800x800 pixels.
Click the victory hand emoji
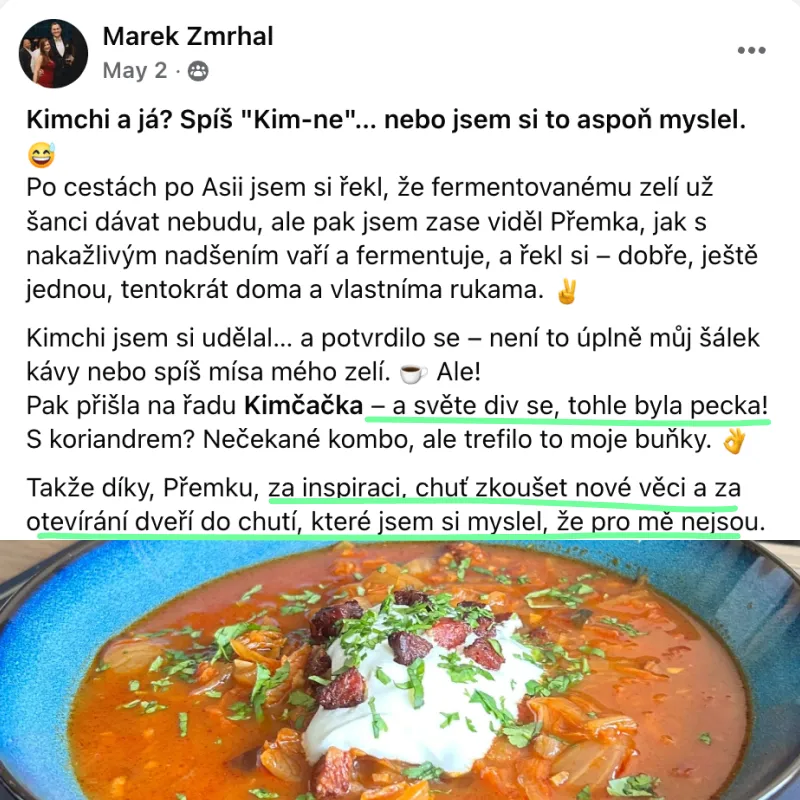click(567, 290)
